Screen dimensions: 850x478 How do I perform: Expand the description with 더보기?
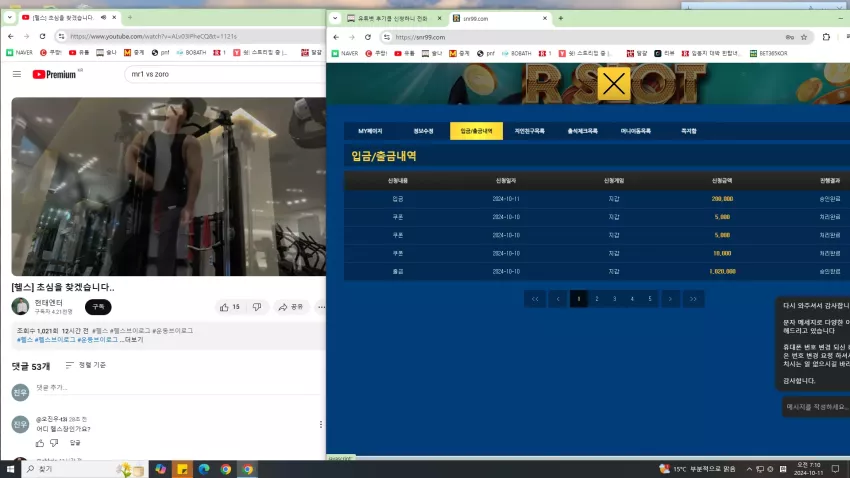[x=134, y=340]
